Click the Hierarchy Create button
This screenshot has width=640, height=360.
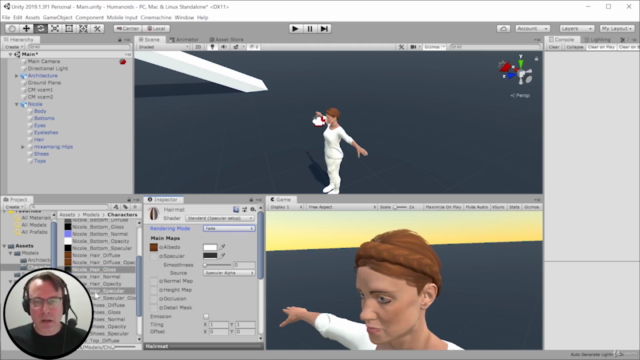click(13, 47)
